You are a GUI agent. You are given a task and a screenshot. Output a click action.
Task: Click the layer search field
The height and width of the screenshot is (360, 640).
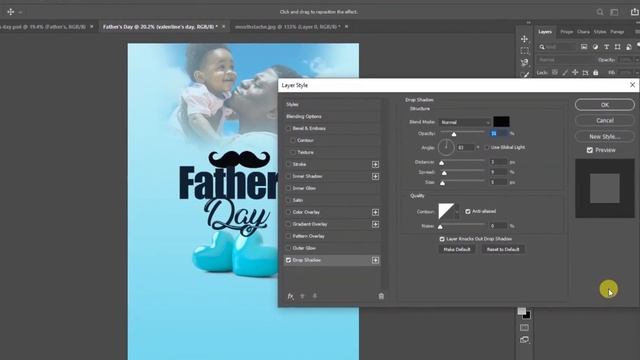pyautogui.click(x=557, y=47)
